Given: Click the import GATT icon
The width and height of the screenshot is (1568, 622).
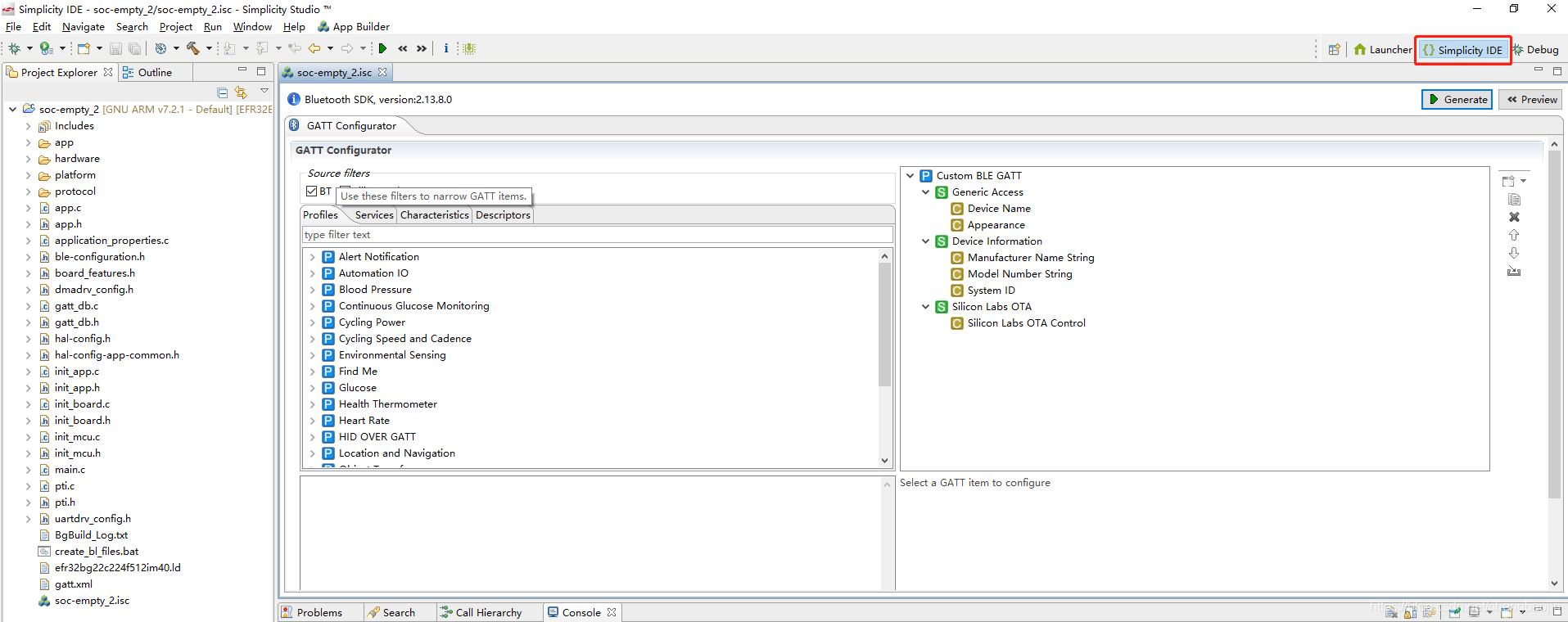Looking at the screenshot, I should [1514, 271].
